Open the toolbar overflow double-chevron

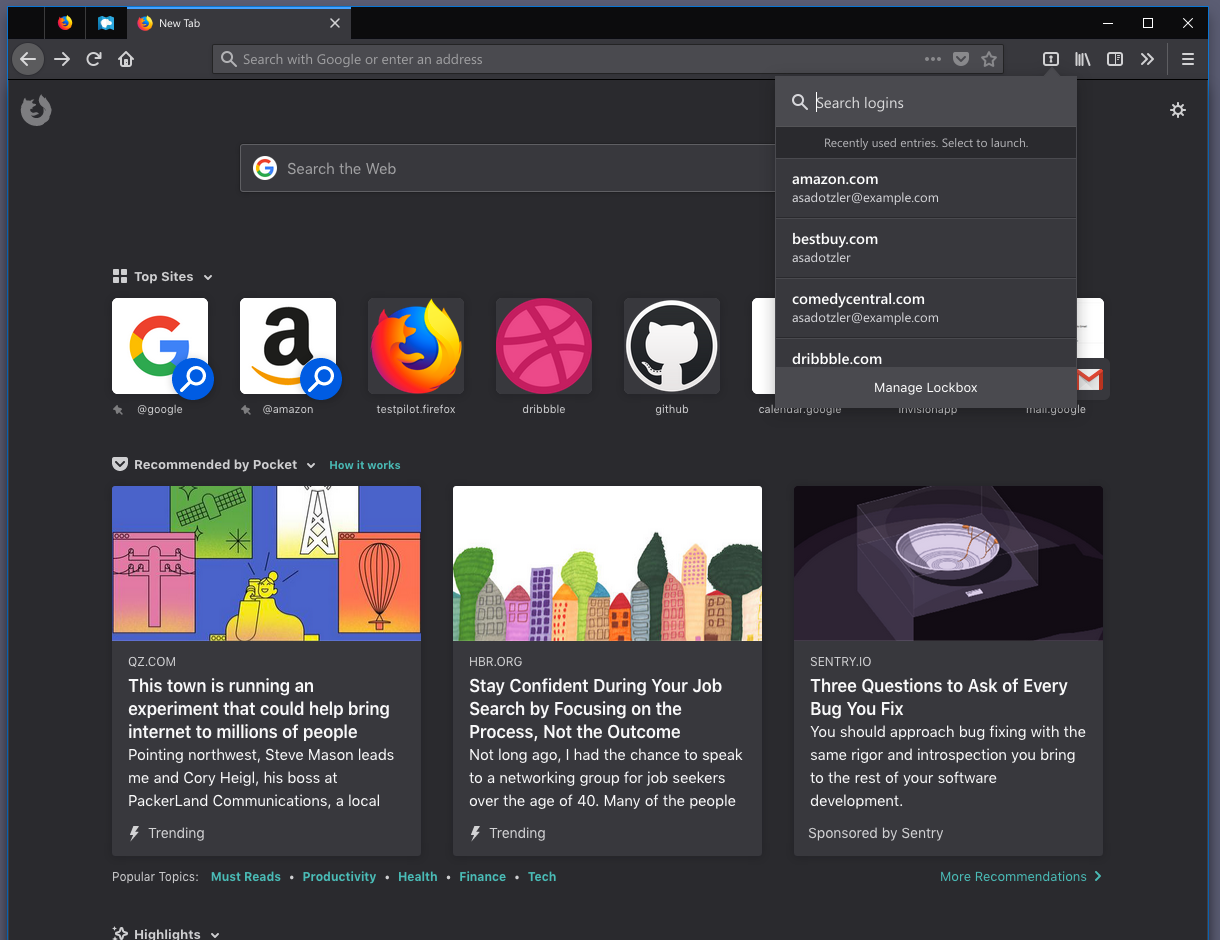(1148, 59)
